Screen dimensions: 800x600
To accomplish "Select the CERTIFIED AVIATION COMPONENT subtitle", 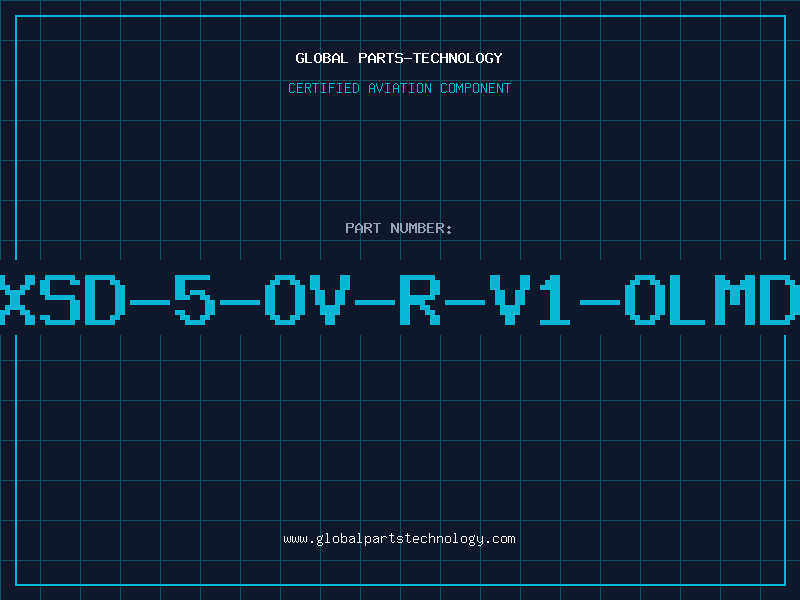I will tap(399, 88).
